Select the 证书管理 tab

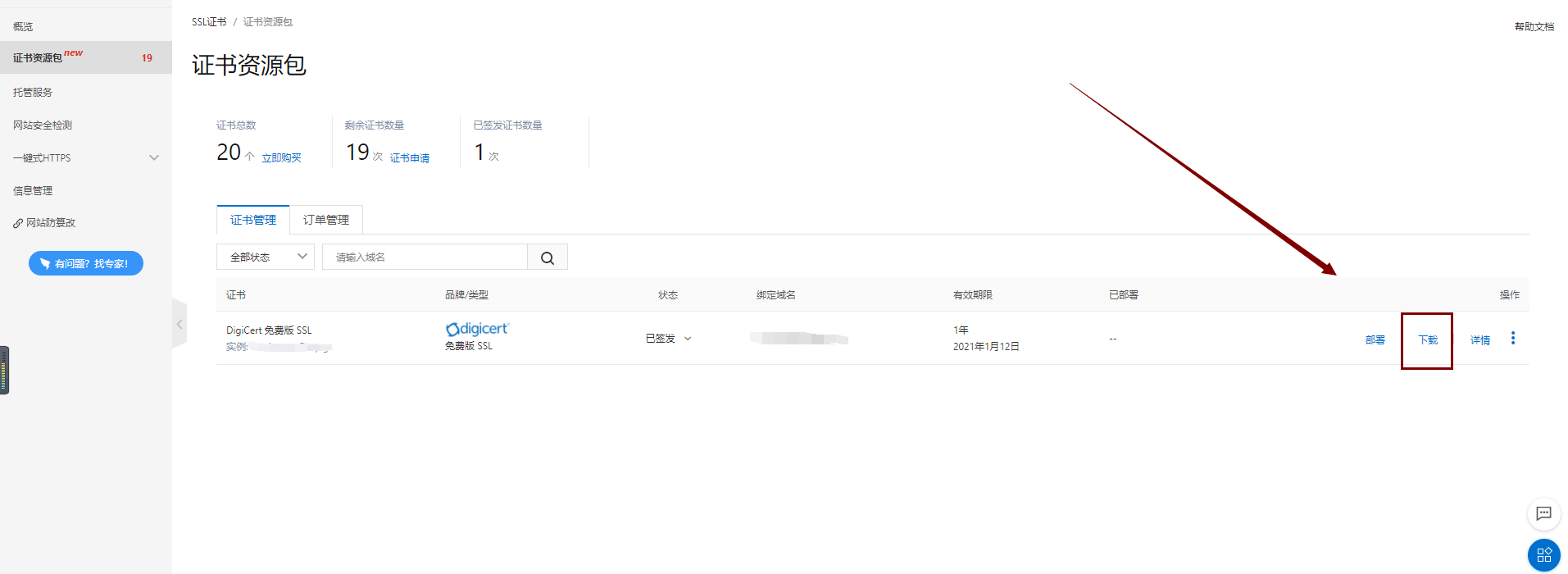pyautogui.click(x=253, y=220)
